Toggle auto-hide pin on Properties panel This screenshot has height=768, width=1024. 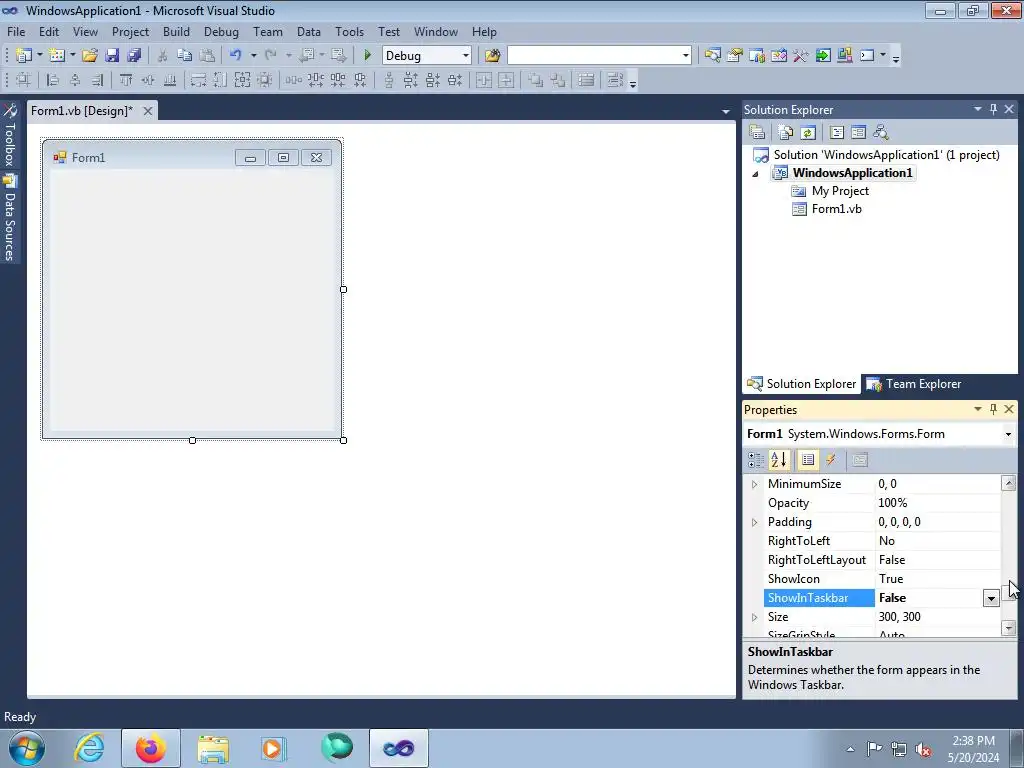tap(993, 409)
